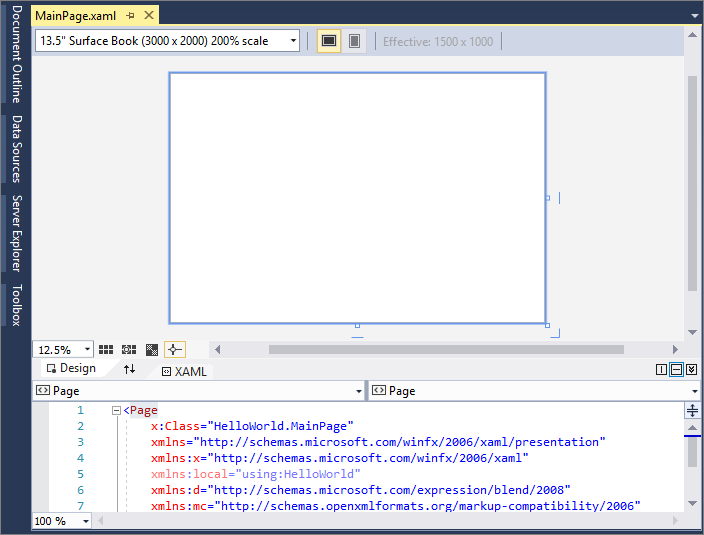Toggle the artboard background icon

[x=152, y=350]
